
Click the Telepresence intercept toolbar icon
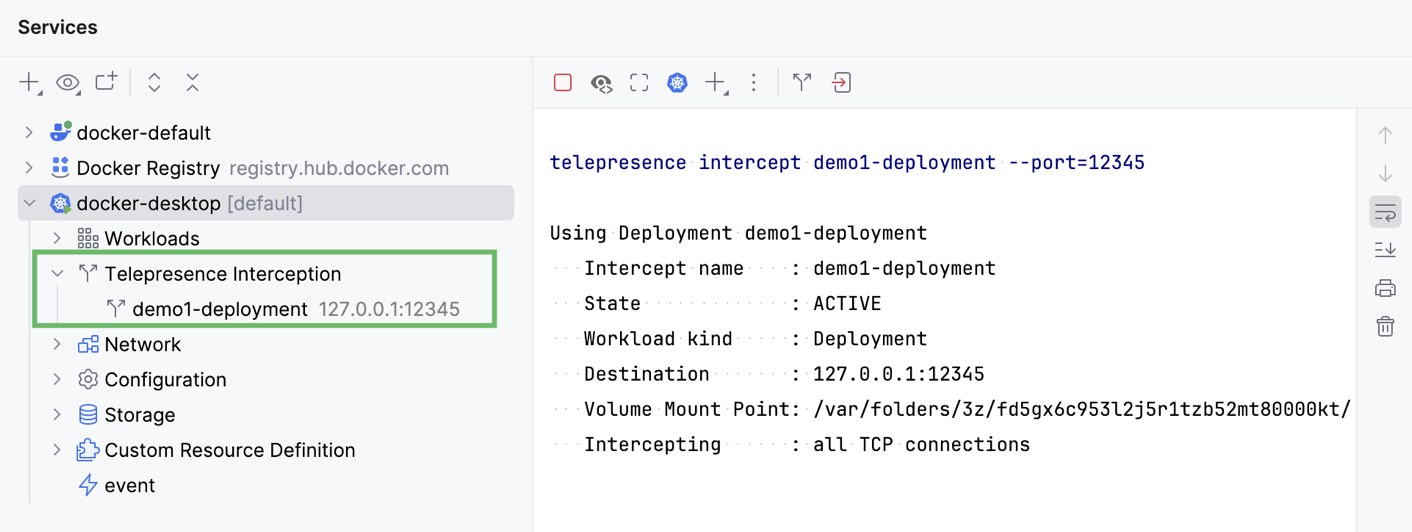click(x=802, y=83)
